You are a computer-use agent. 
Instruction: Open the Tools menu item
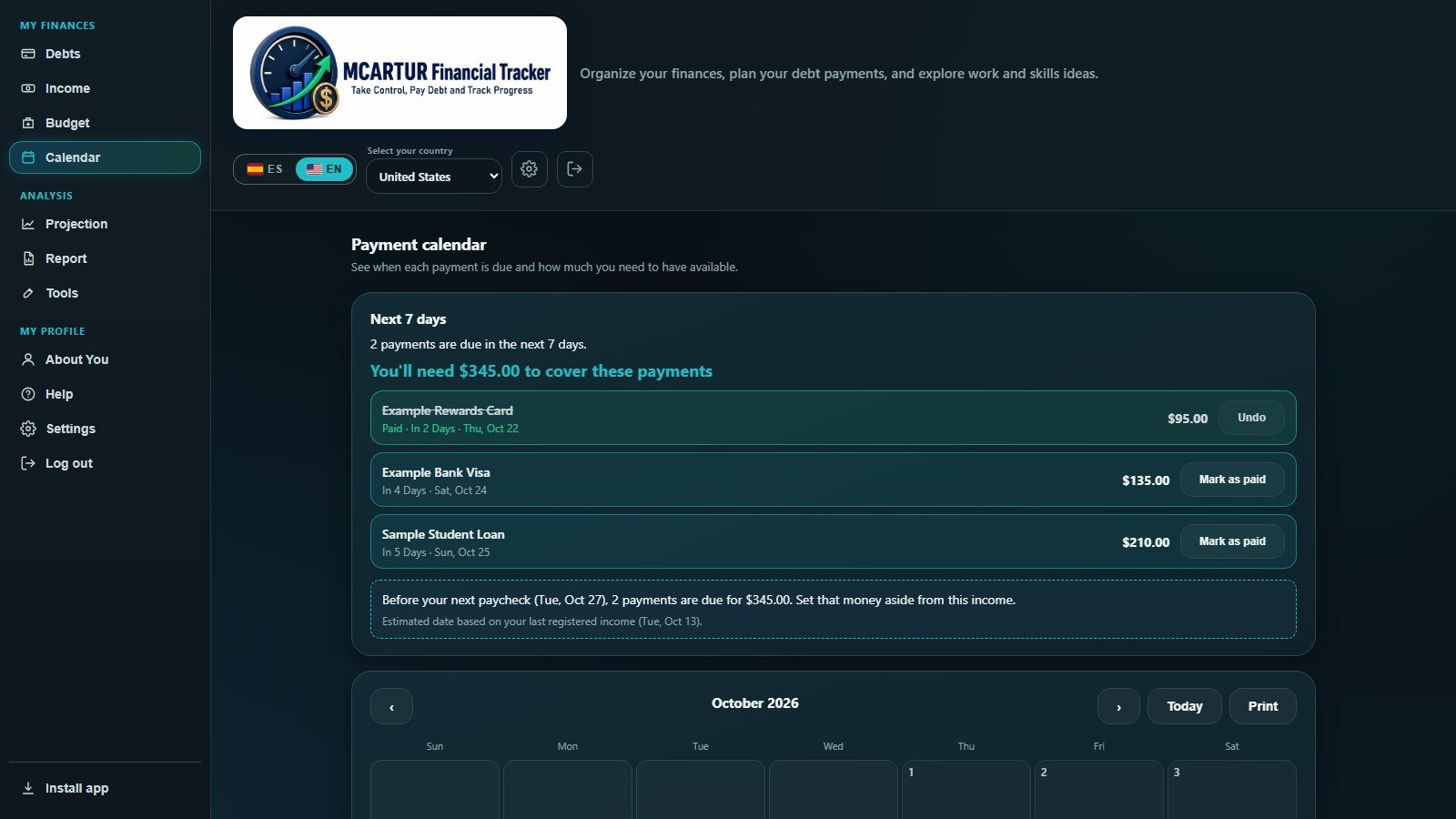click(x=105, y=293)
